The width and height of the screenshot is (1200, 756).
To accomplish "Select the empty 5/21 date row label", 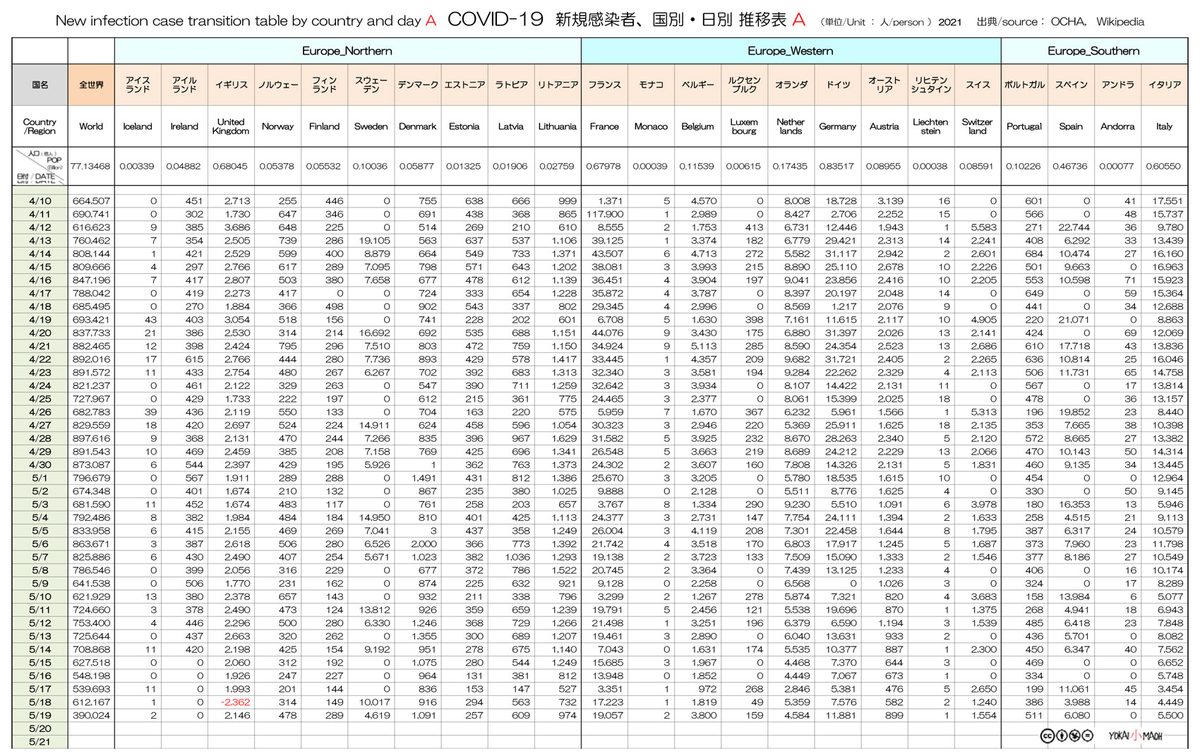I will coord(39,740).
